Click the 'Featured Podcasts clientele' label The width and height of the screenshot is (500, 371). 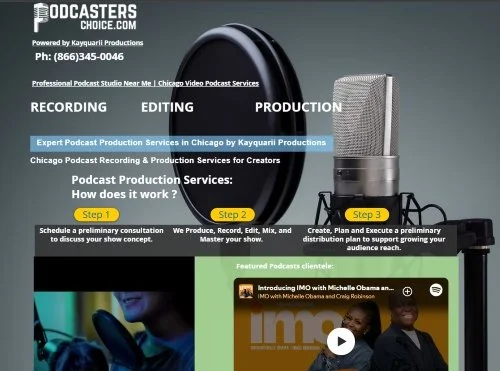click(x=285, y=266)
